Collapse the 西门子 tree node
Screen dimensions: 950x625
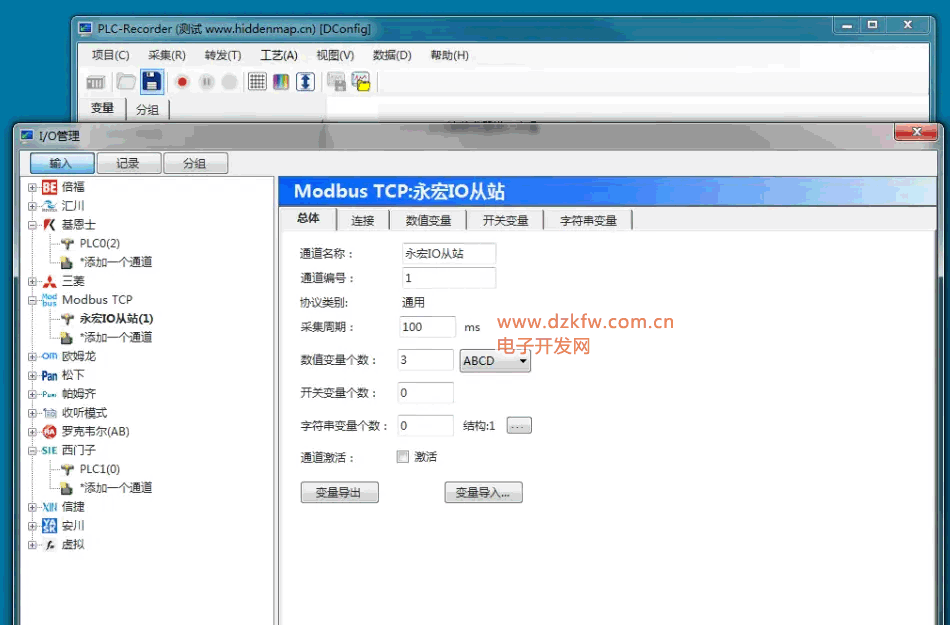(x=32, y=451)
